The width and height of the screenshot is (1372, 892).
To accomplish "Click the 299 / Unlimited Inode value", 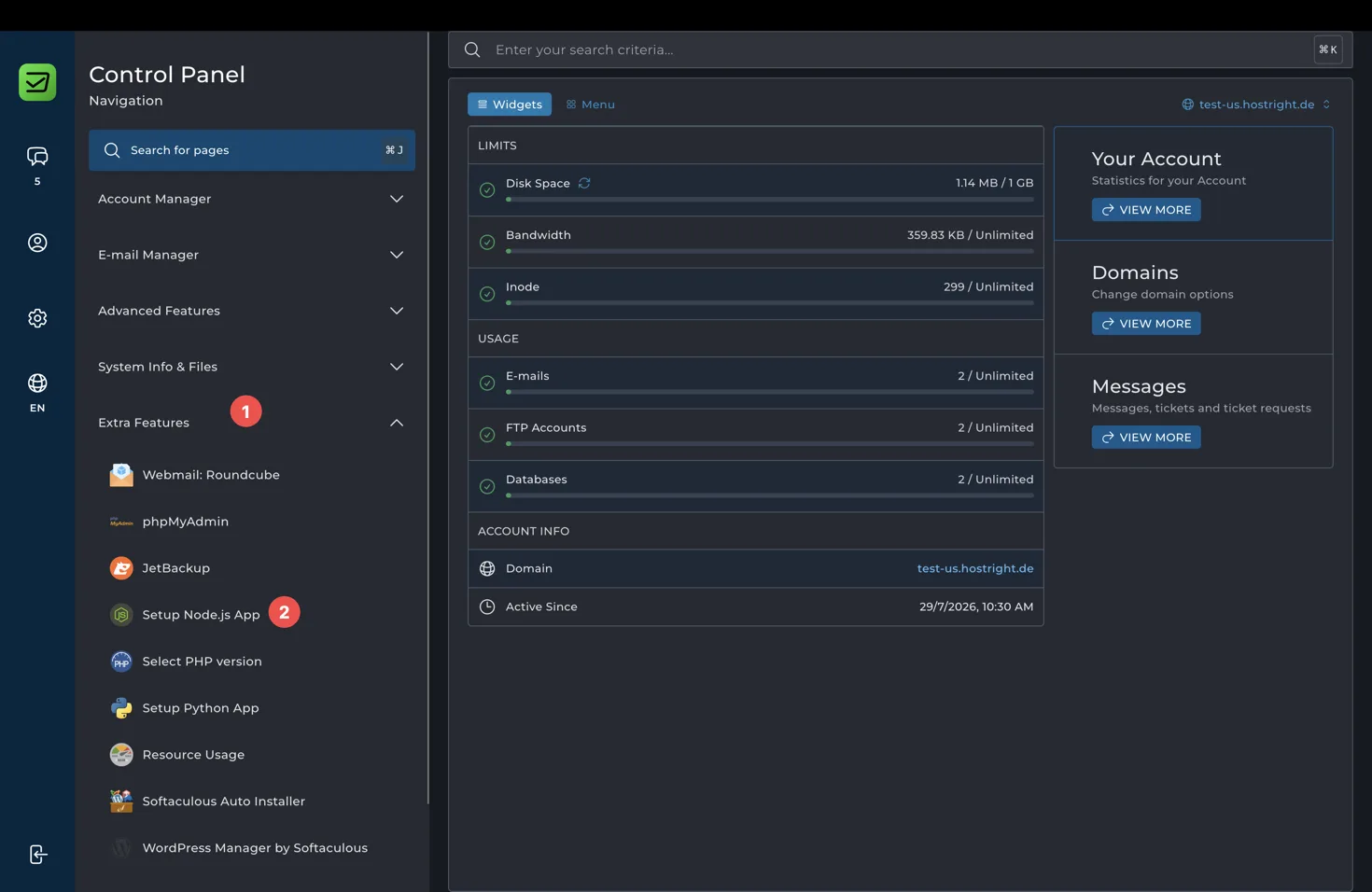I will pos(988,286).
